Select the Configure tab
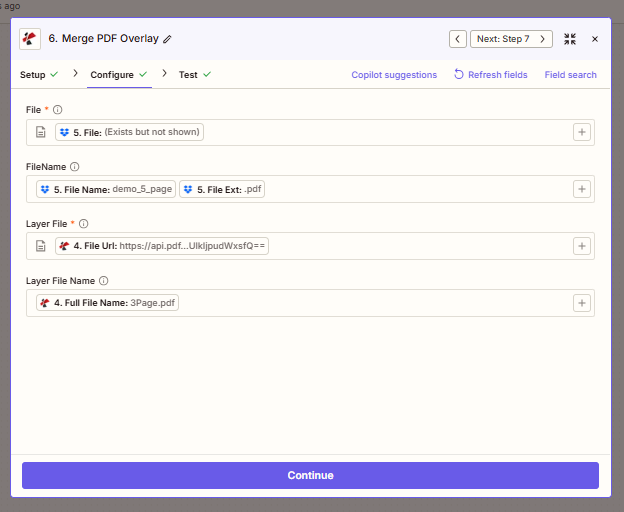The image size is (624, 512). [x=112, y=75]
